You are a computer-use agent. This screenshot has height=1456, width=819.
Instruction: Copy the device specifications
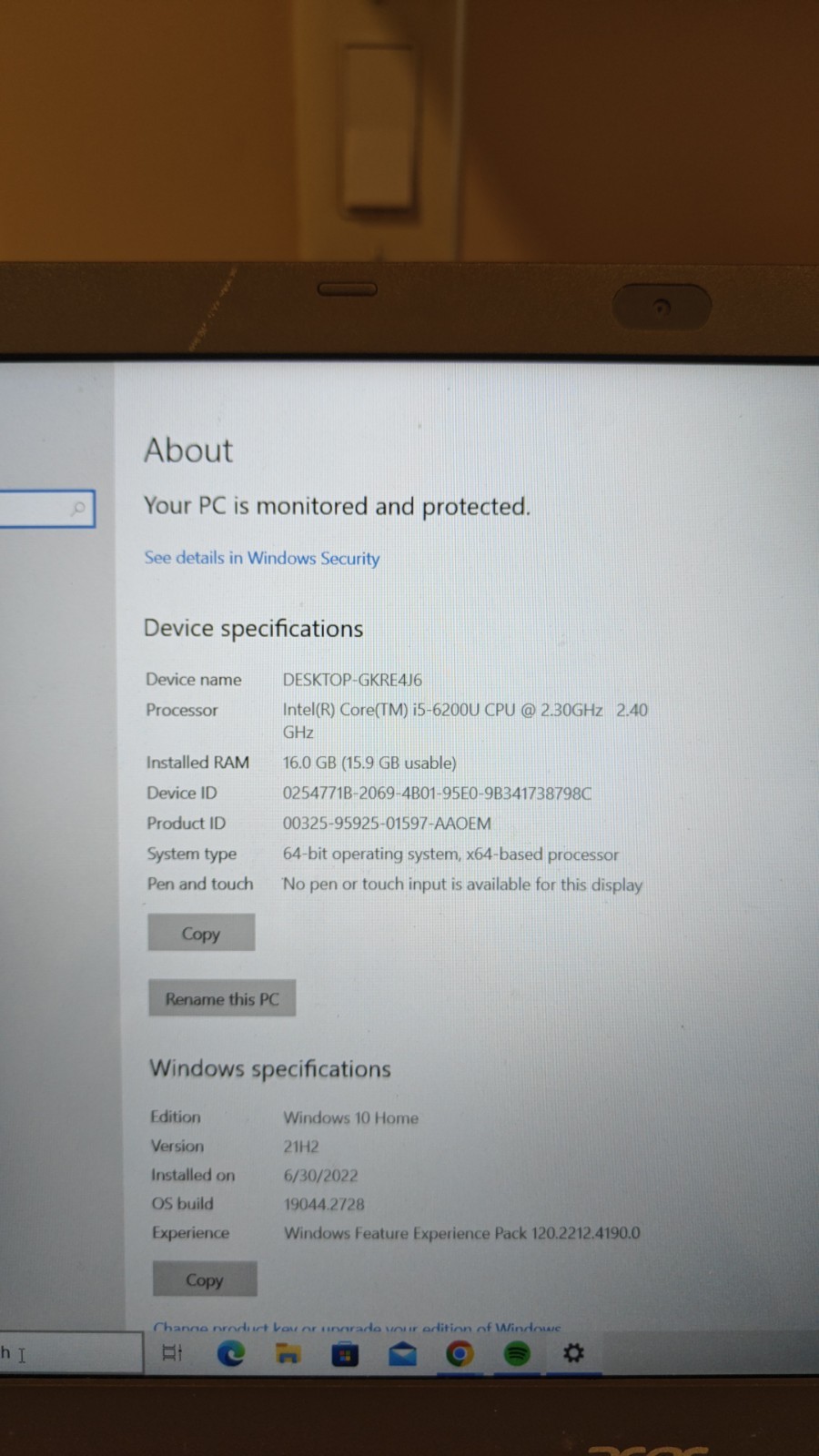[201, 933]
